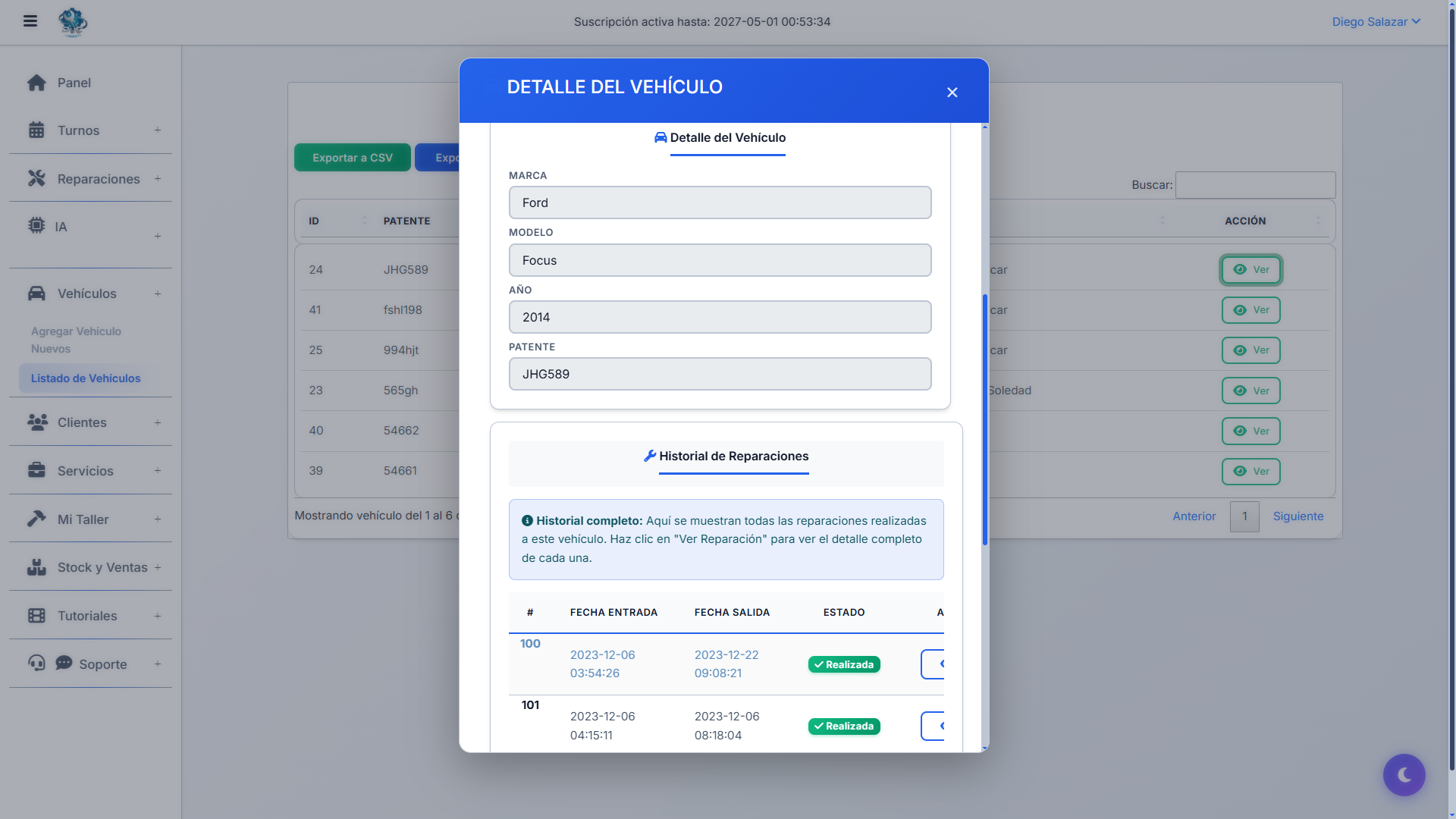Select the Reparaciones wrench icon
Image resolution: width=1456 pixels, height=819 pixels.
pos(36,178)
